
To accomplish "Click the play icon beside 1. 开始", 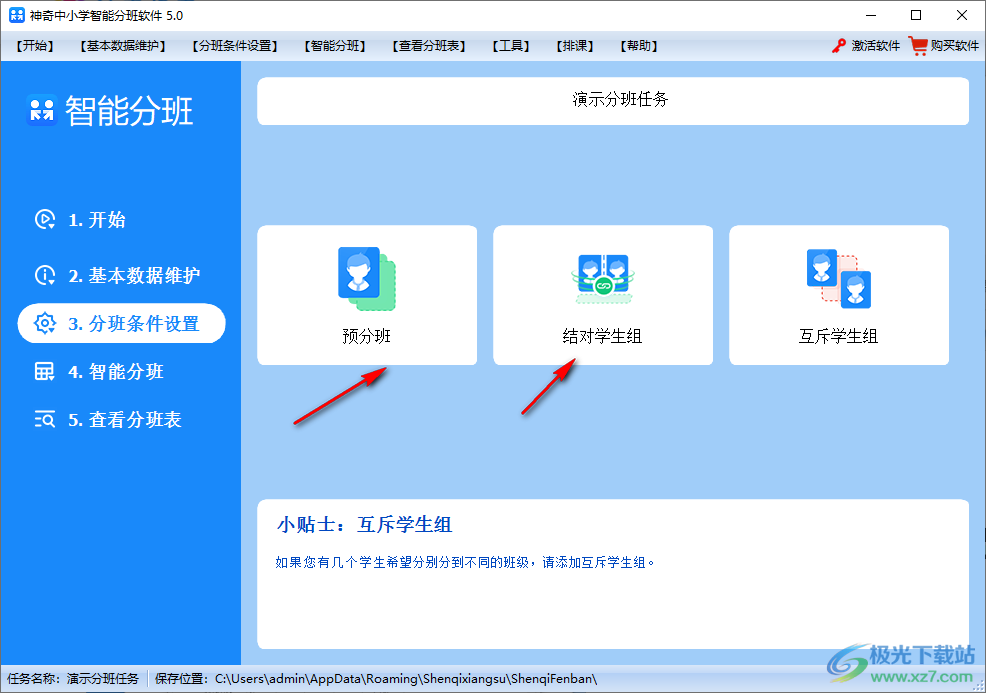I will [x=45, y=219].
